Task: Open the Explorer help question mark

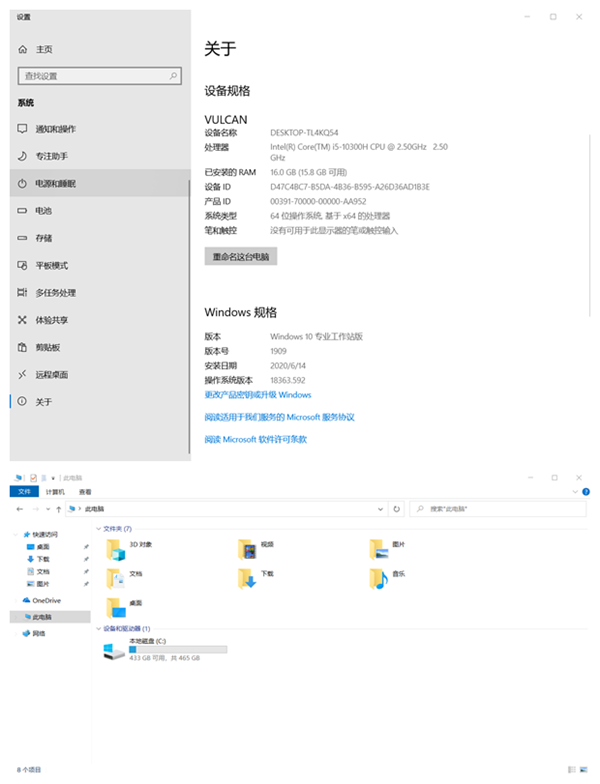Action: point(586,492)
